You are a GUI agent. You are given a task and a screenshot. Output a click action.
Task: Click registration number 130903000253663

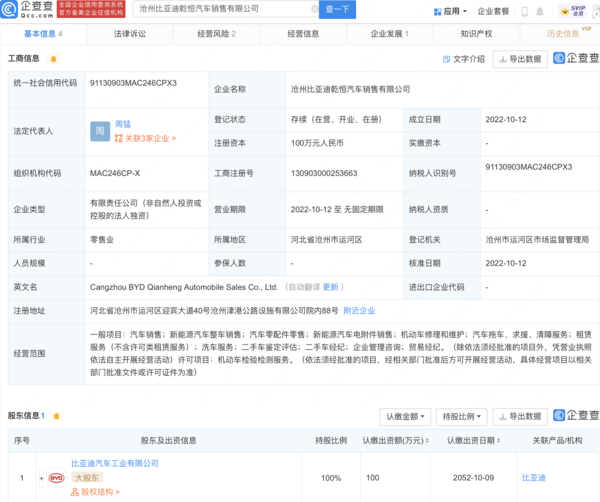coord(324,173)
